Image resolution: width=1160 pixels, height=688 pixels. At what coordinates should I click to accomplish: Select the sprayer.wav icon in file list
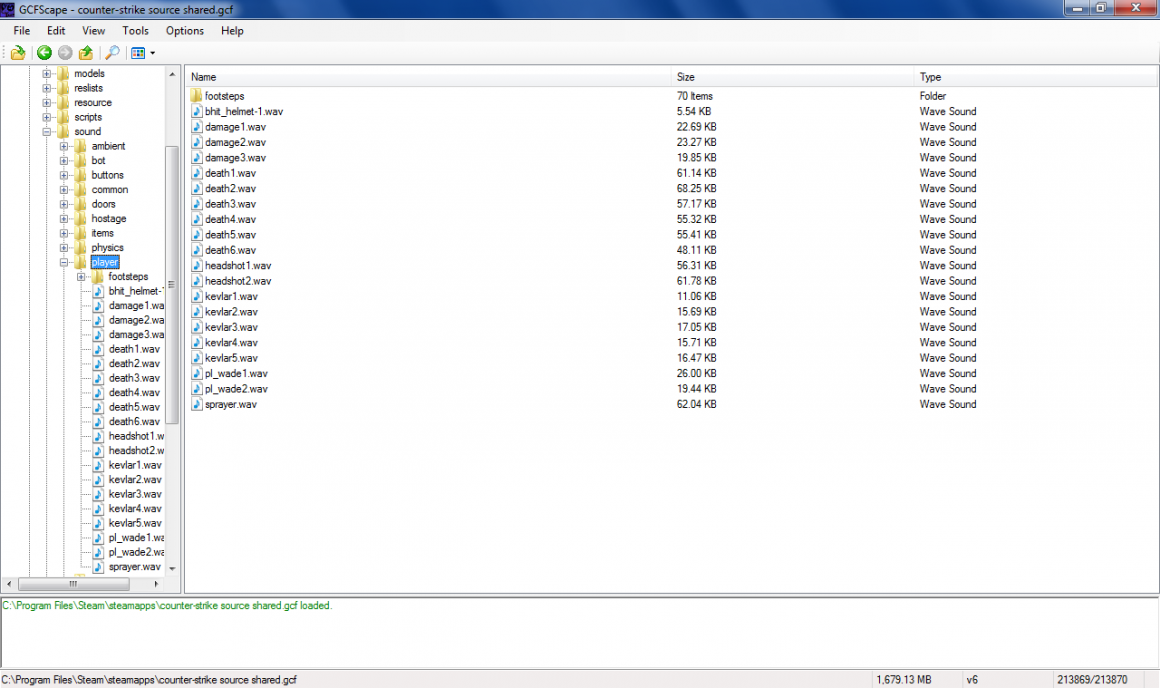196,405
